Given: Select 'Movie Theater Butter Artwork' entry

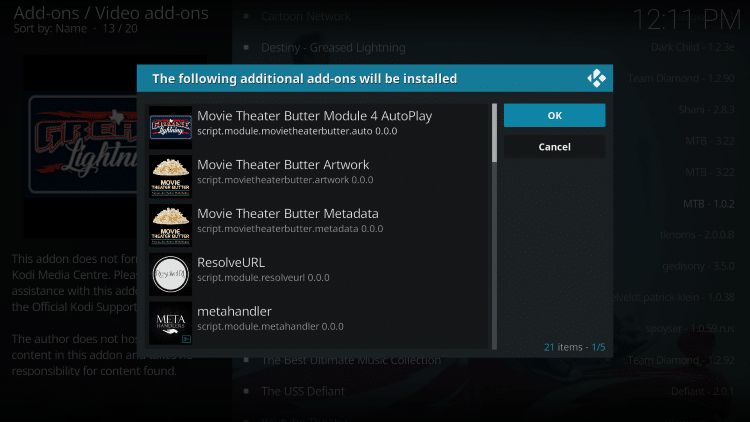Looking at the screenshot, I should [318, 176].
